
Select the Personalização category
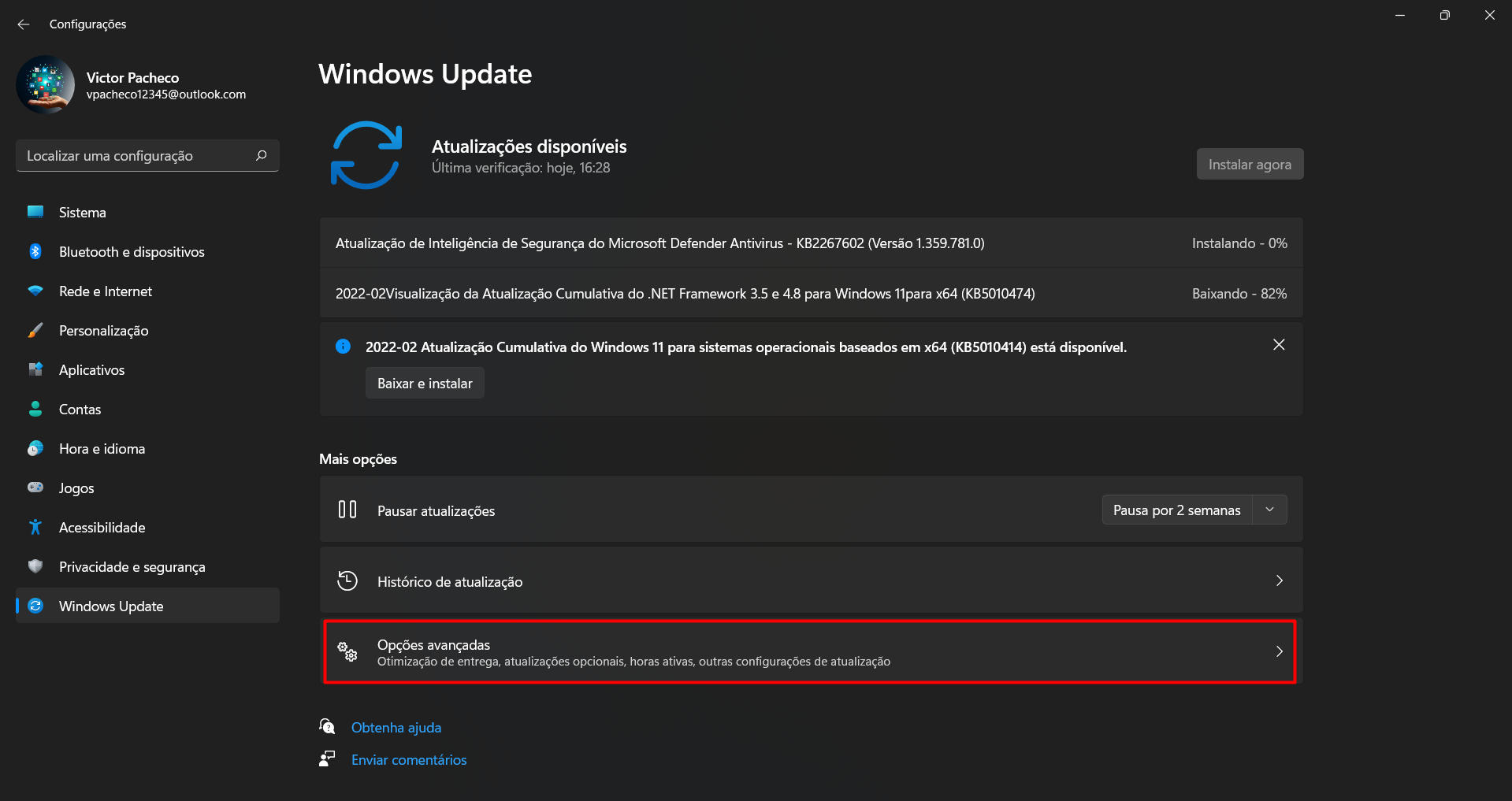[147, 331]
